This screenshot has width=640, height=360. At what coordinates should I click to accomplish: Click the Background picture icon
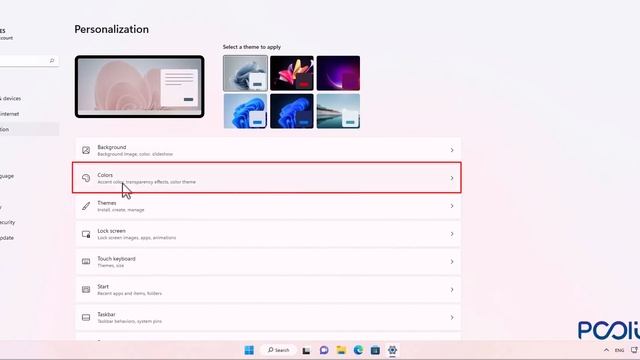pos(86,150)
